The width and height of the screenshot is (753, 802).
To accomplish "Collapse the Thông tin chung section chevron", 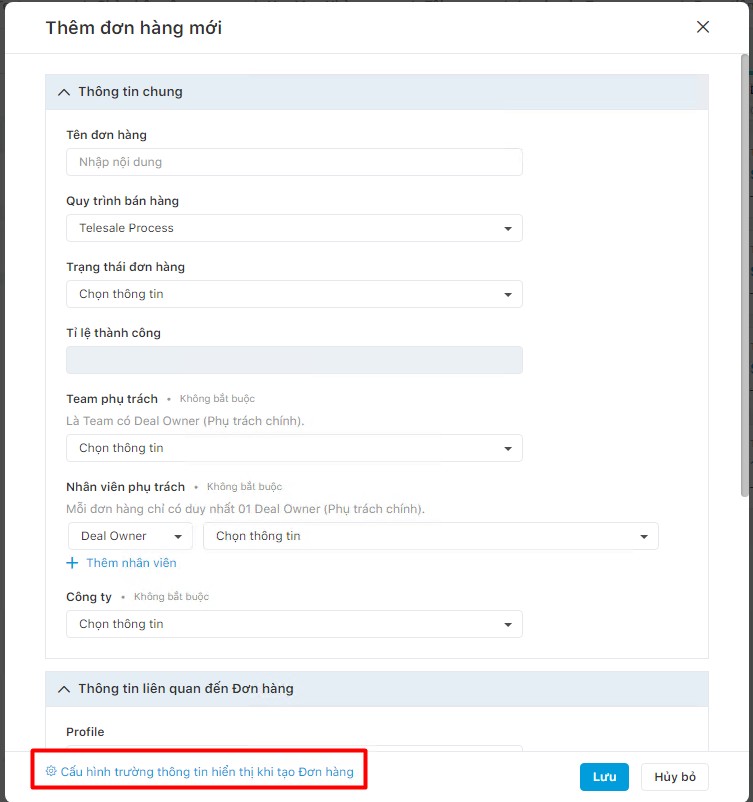I will pyautogui.click(x=64, y=93).
